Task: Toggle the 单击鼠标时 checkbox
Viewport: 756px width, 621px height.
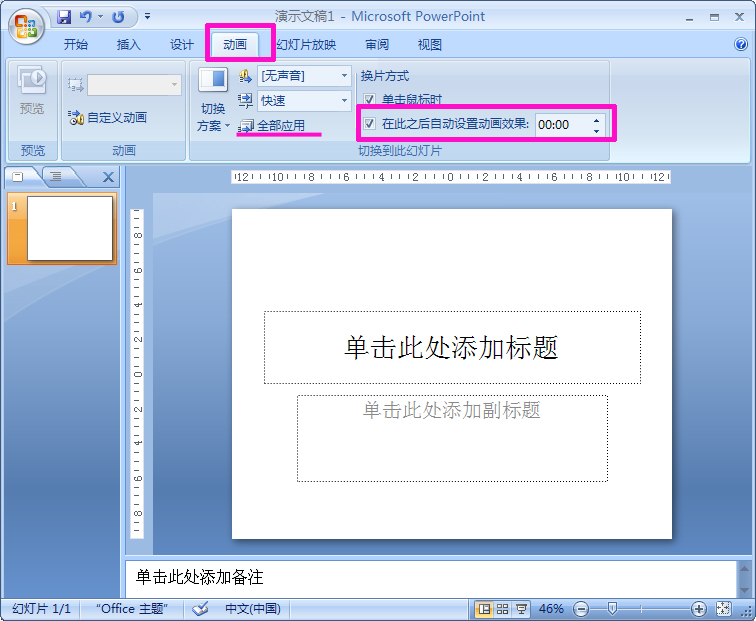Action: point(370,99)
